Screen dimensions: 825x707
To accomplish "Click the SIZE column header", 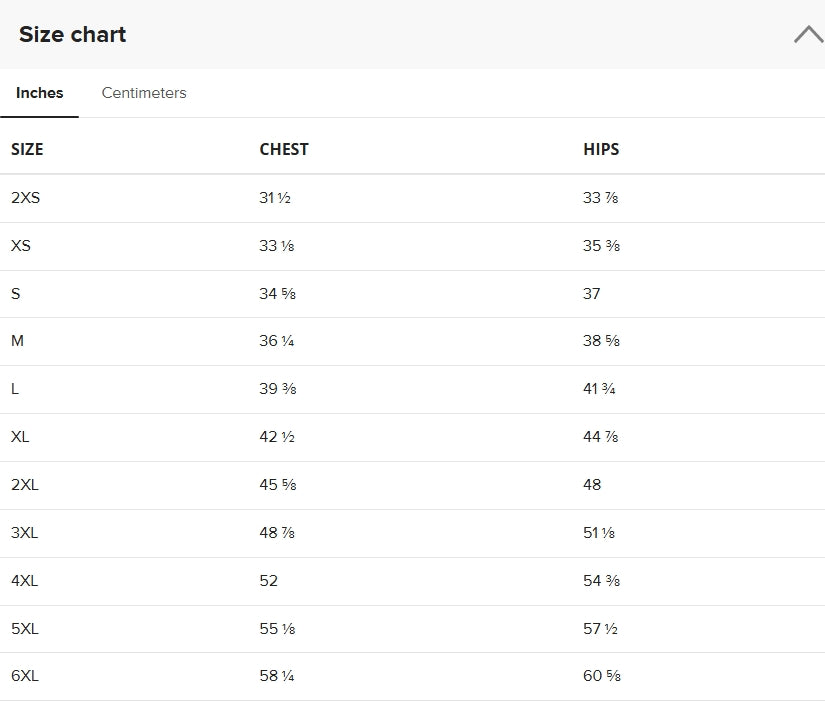I will tap(27, 149).
